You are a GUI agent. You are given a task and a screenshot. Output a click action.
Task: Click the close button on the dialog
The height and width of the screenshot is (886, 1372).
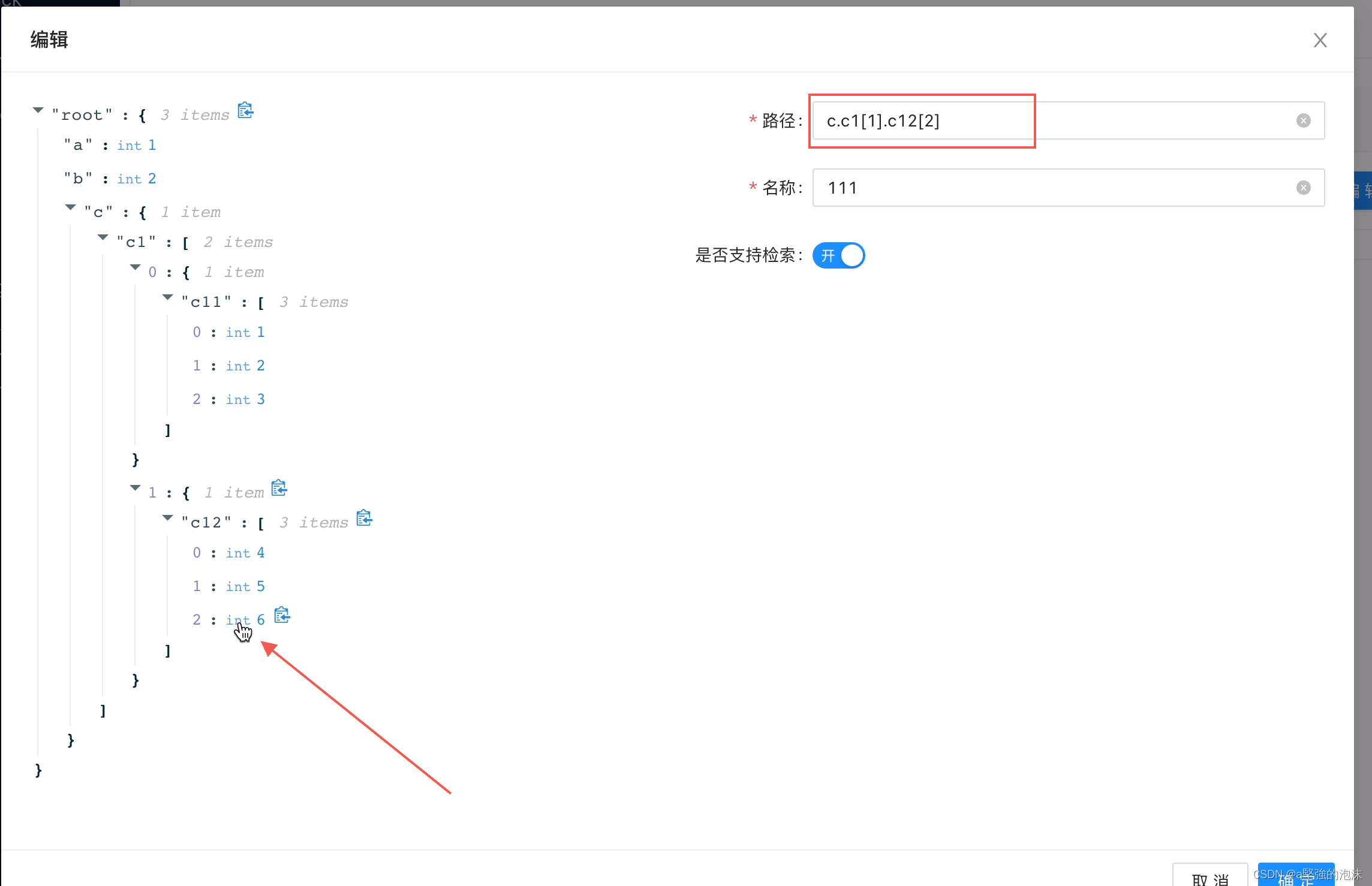(1320, 40)
